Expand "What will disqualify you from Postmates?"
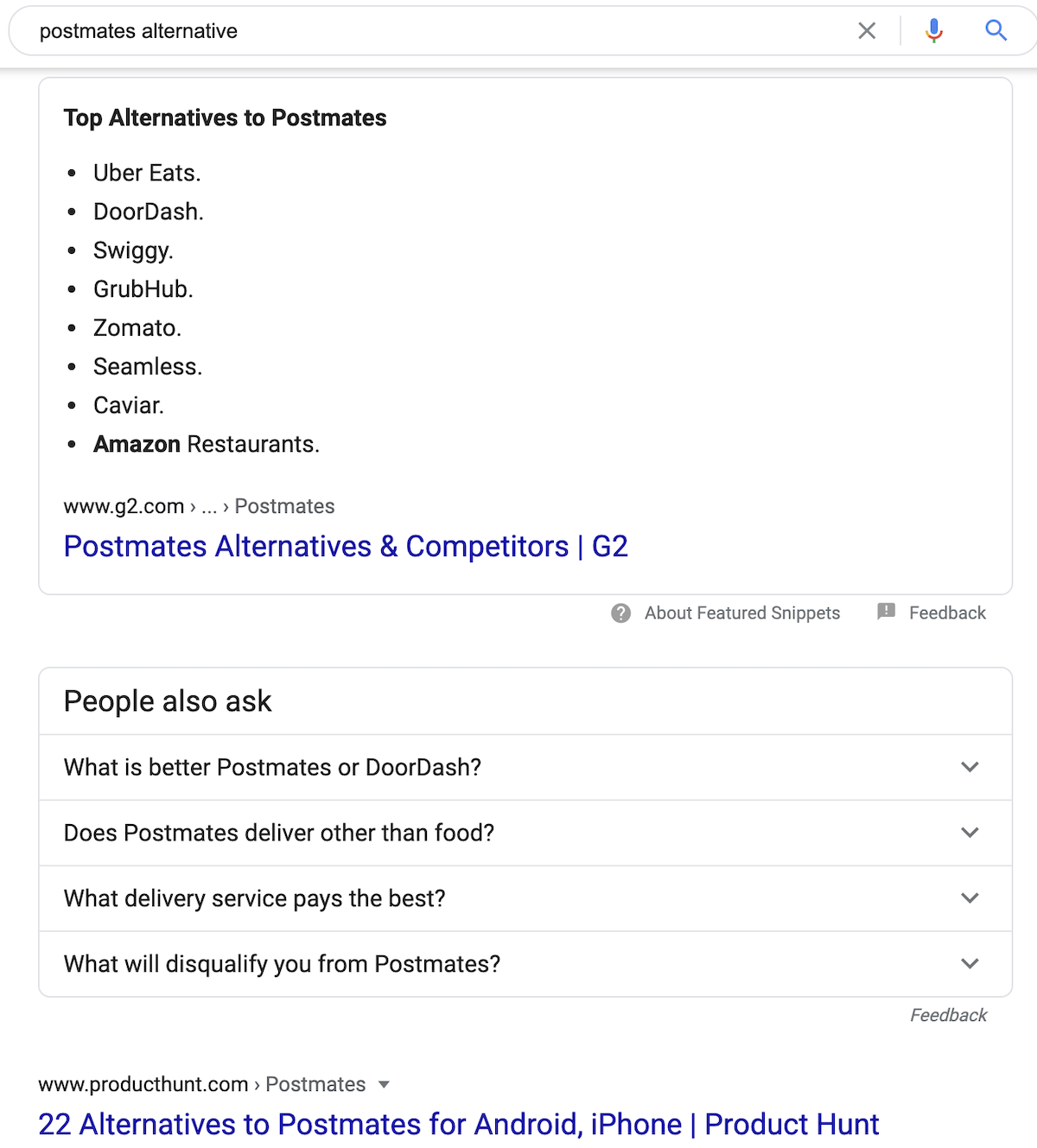The width and height of the screenshot is (1037, 1148). tap(969, 963)
